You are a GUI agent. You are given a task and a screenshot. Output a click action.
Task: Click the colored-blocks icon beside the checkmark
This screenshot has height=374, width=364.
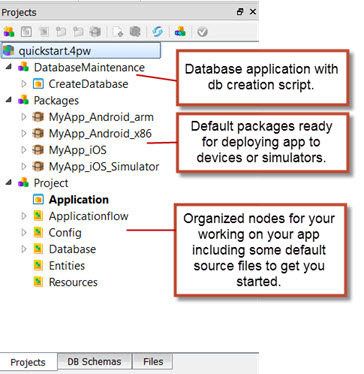tap(180, 32)
